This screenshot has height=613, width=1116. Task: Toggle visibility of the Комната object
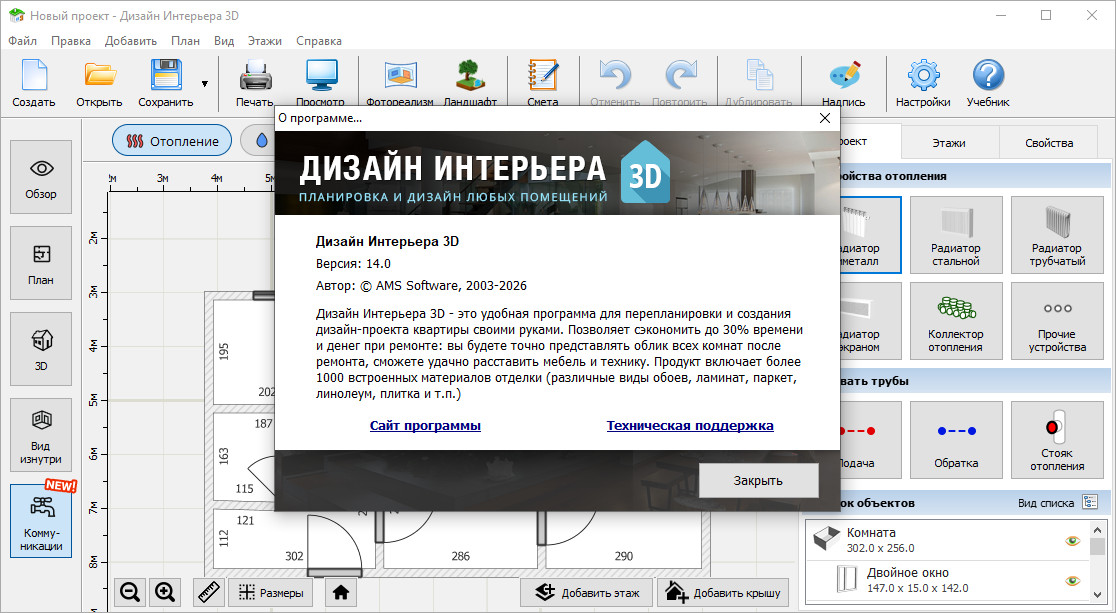coord(1073,541)
